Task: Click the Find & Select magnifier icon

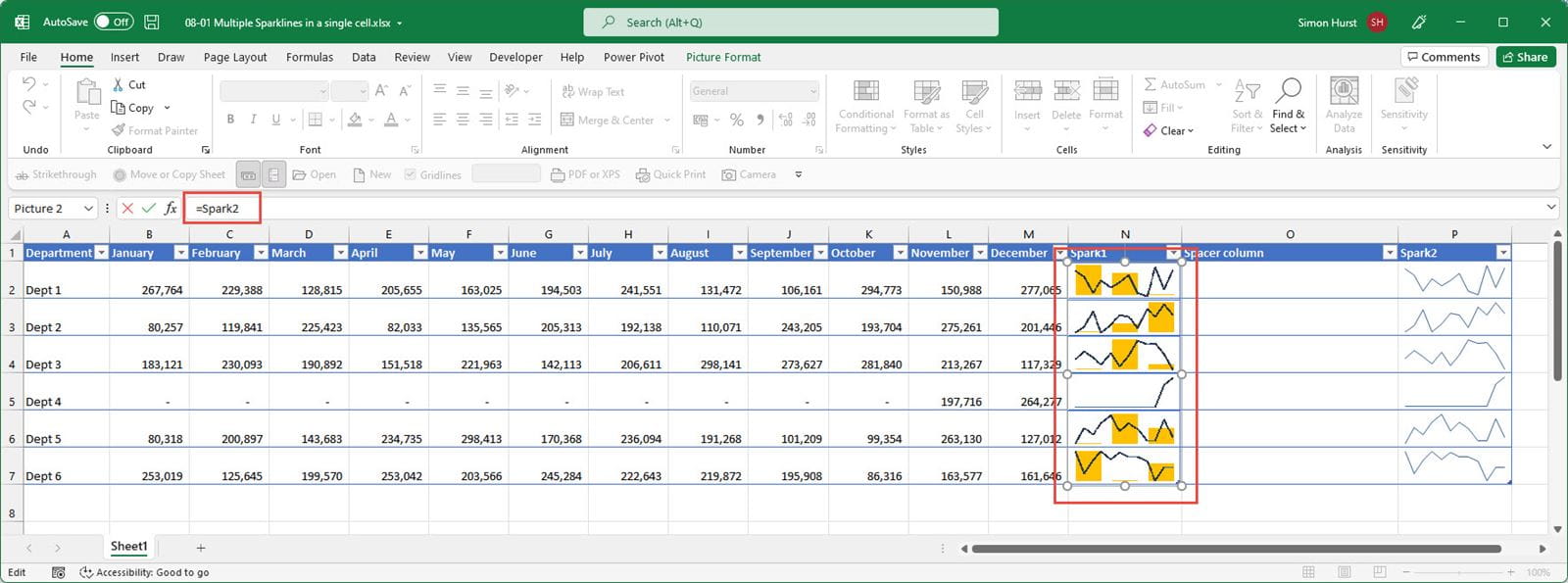Action: pos(1288,91)
